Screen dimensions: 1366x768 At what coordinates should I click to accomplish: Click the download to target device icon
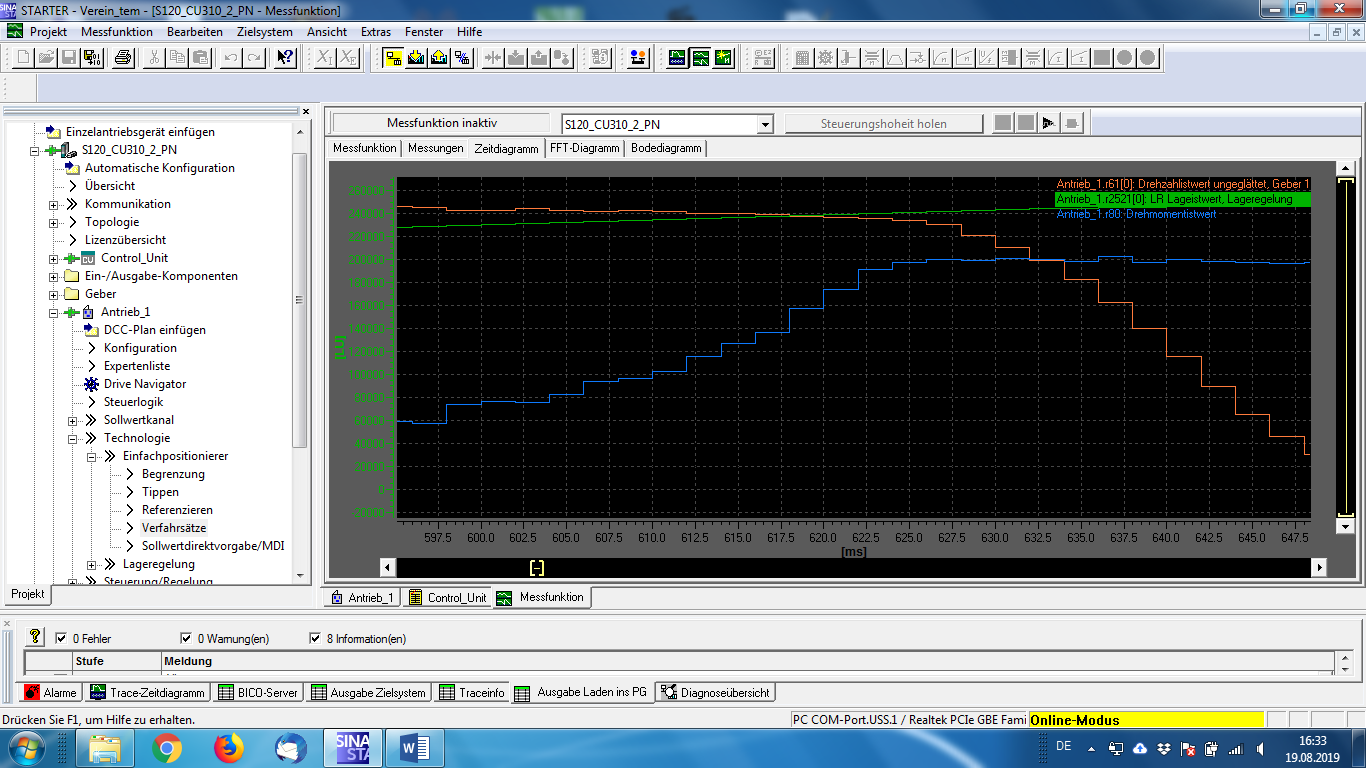tap(417, 58)
